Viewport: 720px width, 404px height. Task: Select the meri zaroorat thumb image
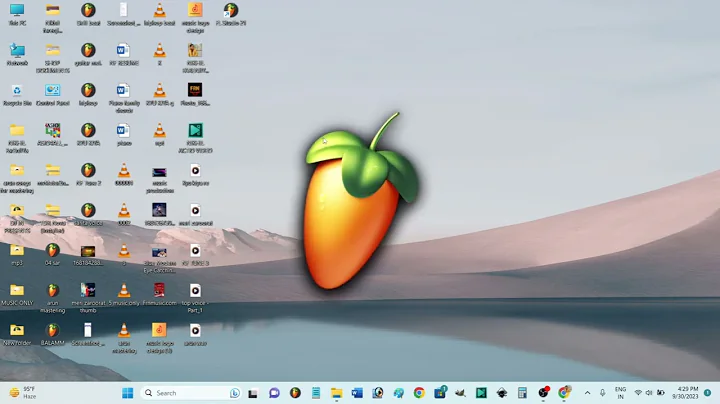88,298
